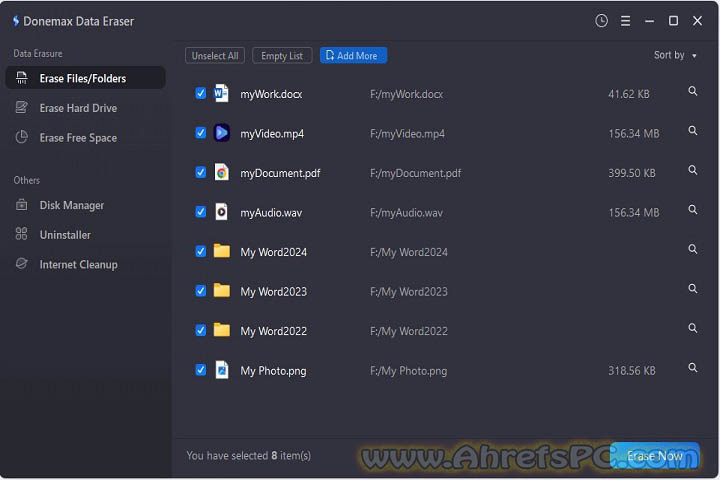Image resolution: width=720 pixels, height=480 pixels.
Task: Select the My Word2023 folder name
Action: (x=273, y=292)
